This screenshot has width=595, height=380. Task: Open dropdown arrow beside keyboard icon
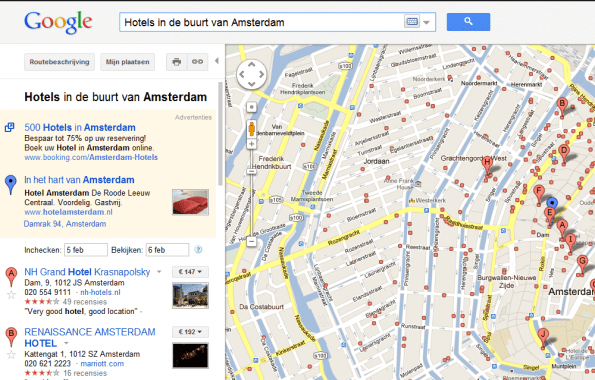coord(427,22)
